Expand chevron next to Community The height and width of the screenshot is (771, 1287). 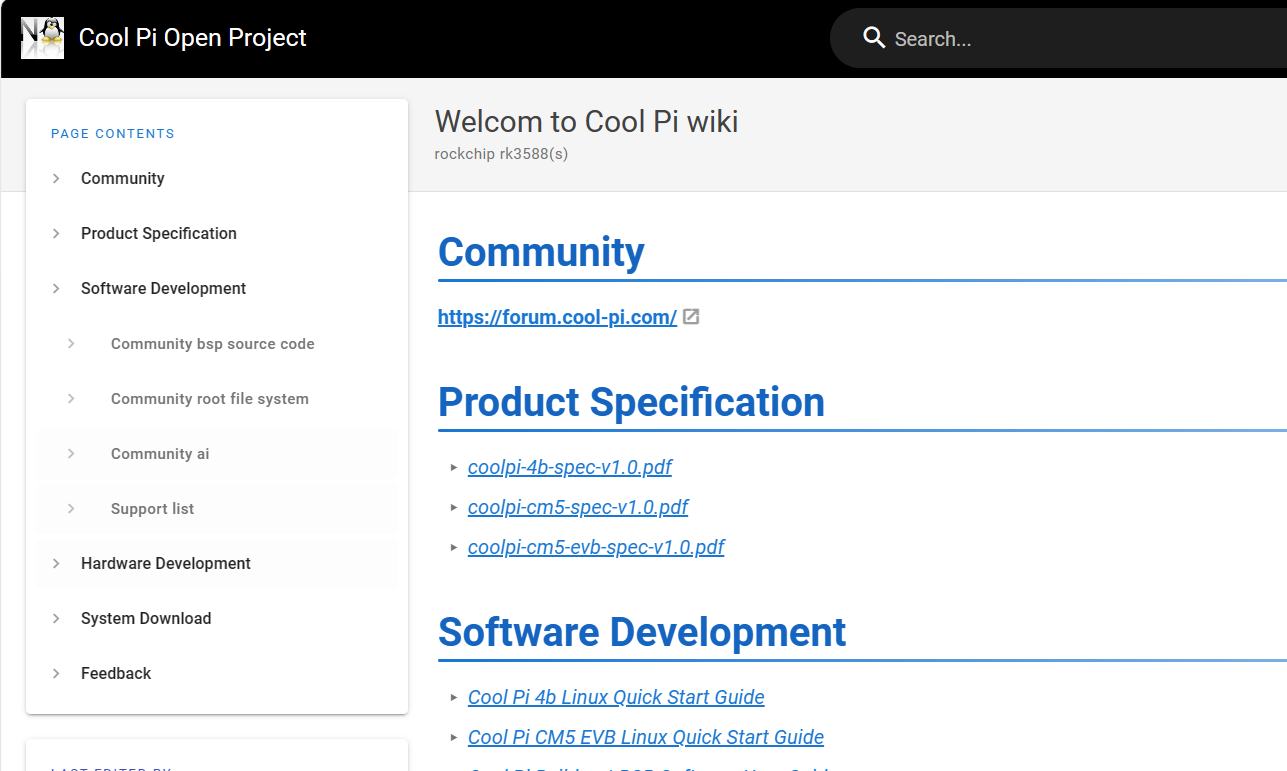(56, 178)
